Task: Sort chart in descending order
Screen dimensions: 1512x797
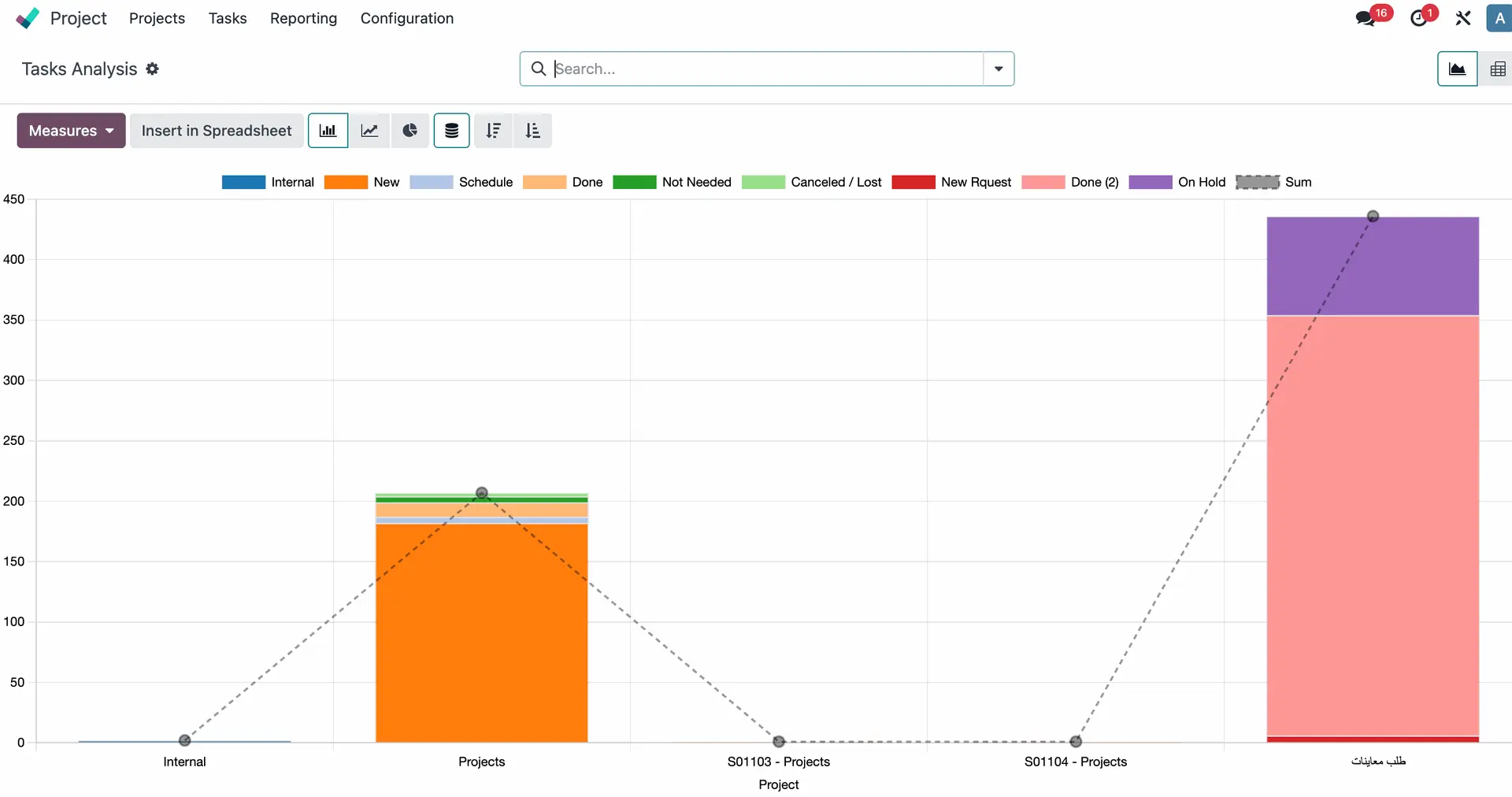Action: [x=494, y=131]
